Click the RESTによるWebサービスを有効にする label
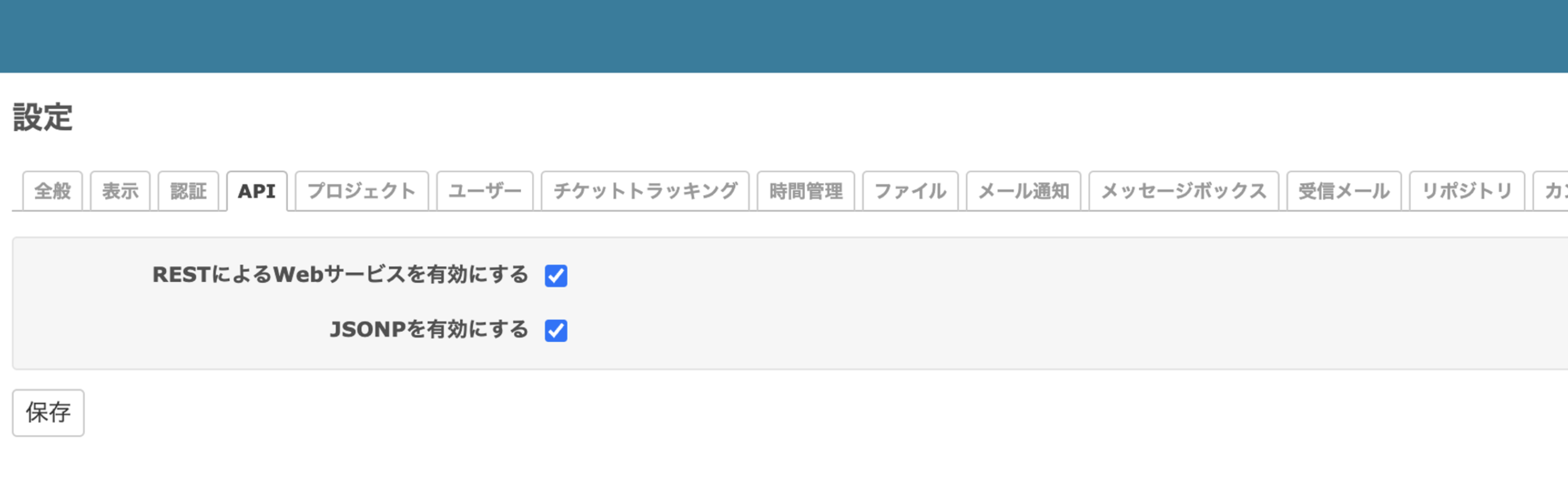 tap(340, 275)
